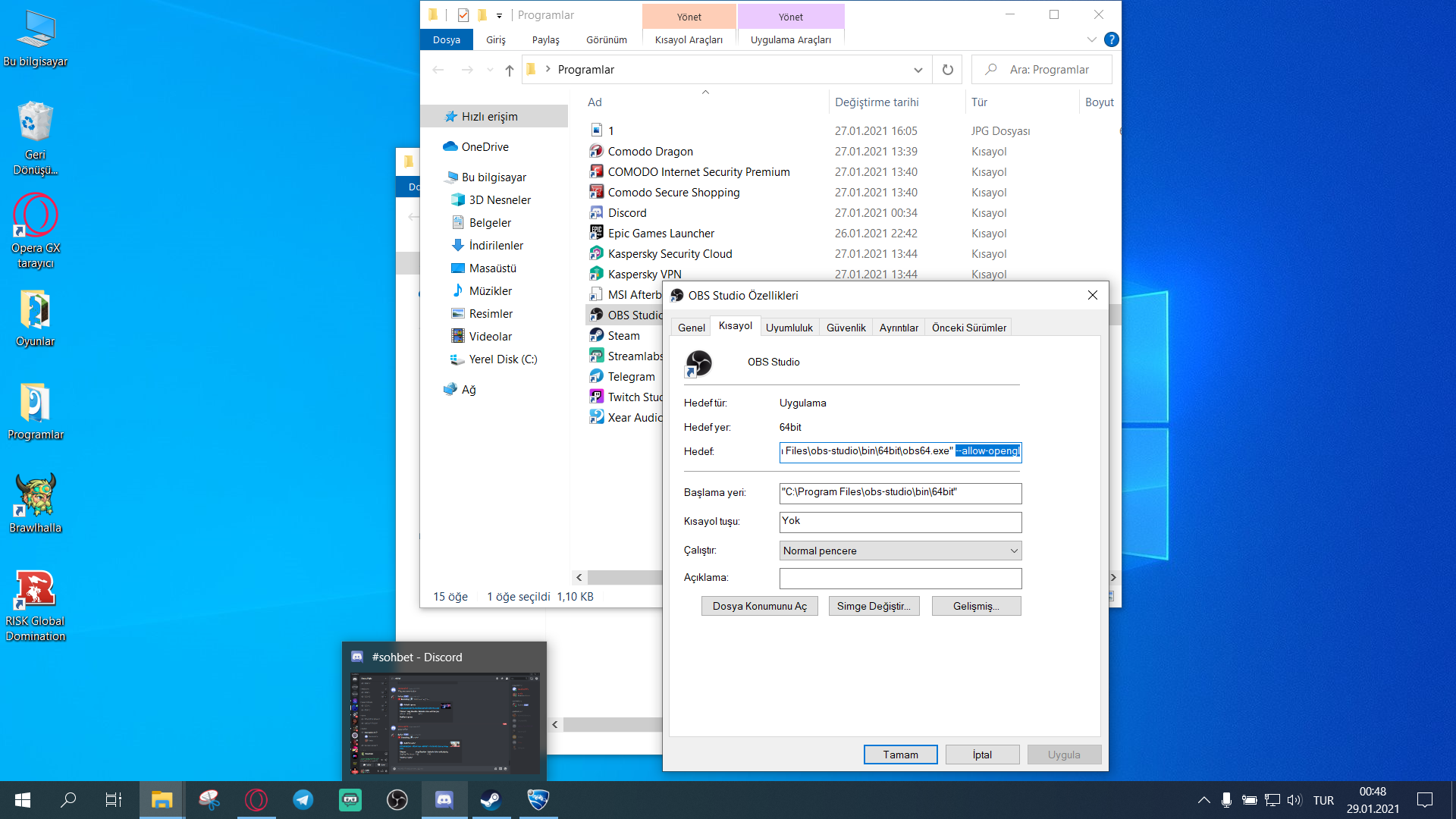The height and width of the screenshot is (819, 1456).
Task: Click the Steam taskbar icon
Action: point(491,800)
